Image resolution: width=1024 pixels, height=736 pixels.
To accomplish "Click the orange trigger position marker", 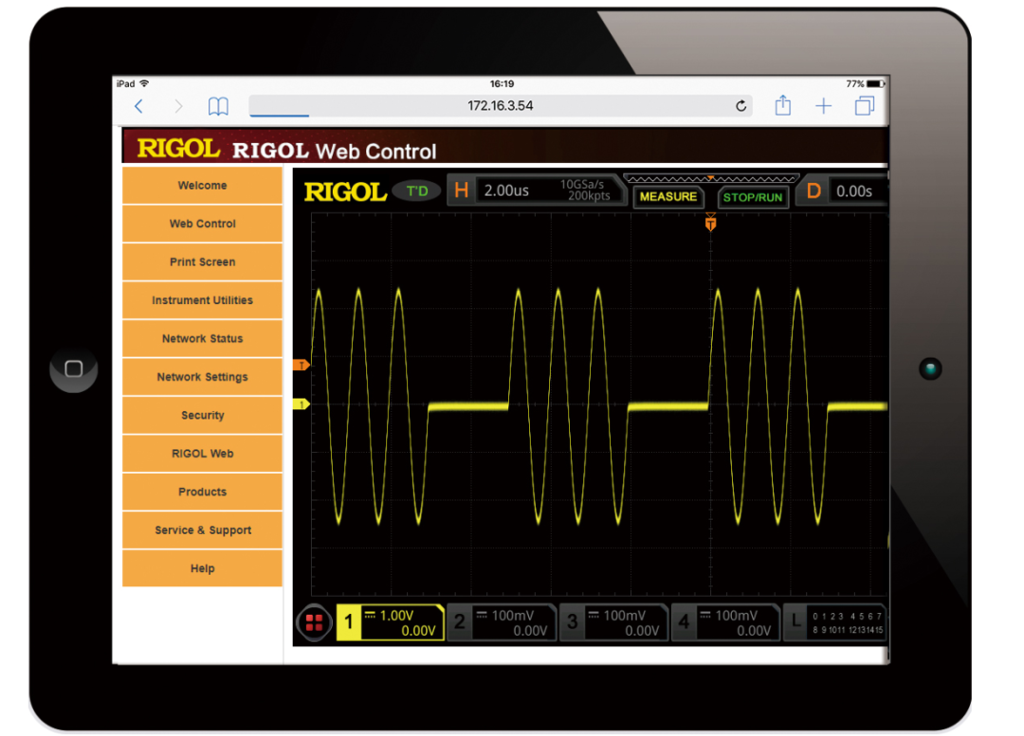I will pyautogui.click(x=711, y=223).
